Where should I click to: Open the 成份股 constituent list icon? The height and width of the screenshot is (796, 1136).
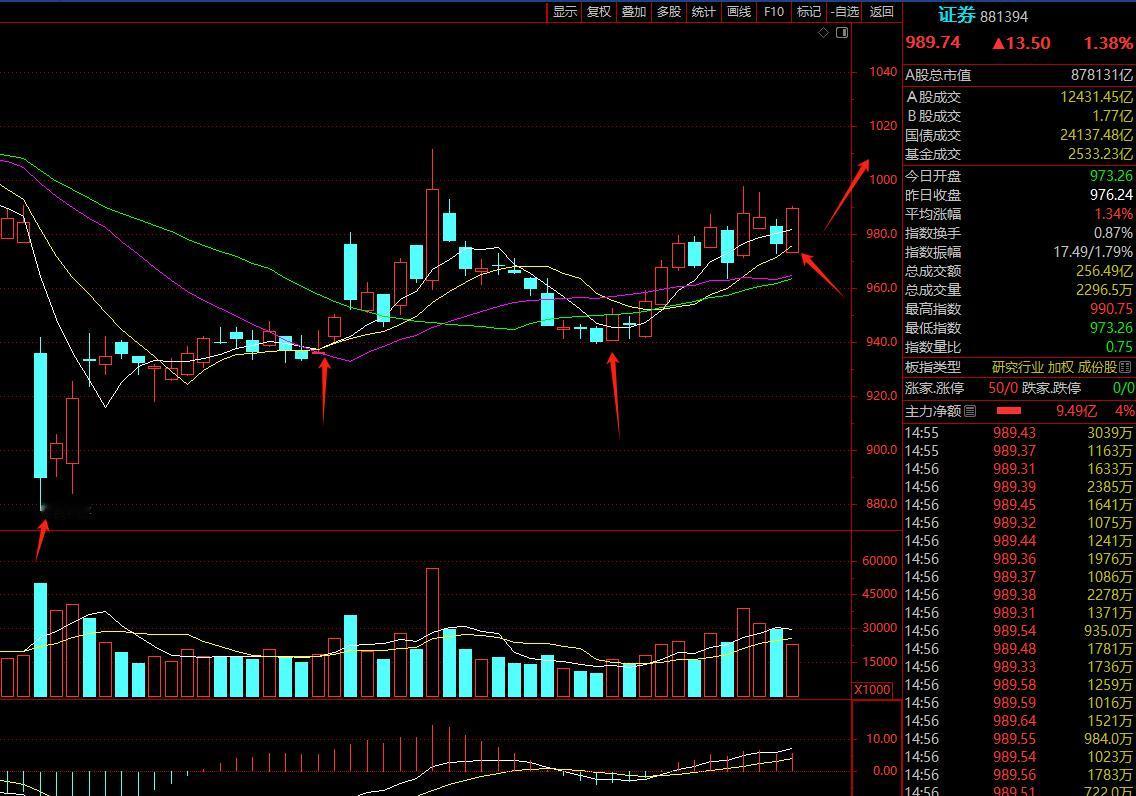coord(1125,367)
